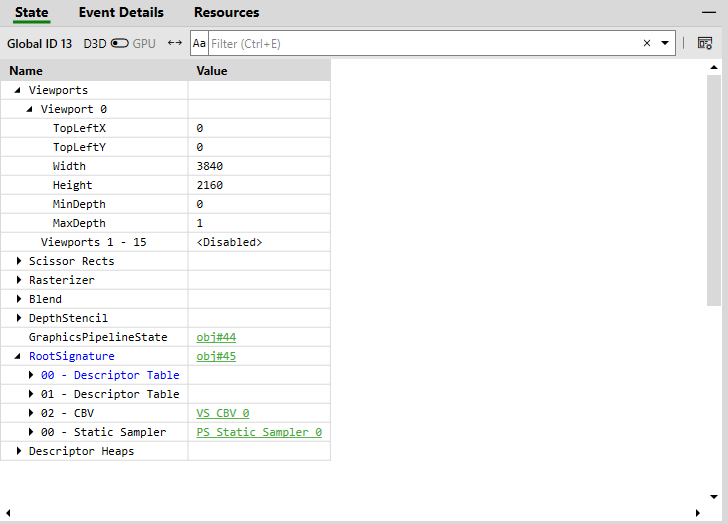The height and width of the screenshot is (524, 728).
Task: Click the <Disabled> value cell
Action: [x=260, y=242]
